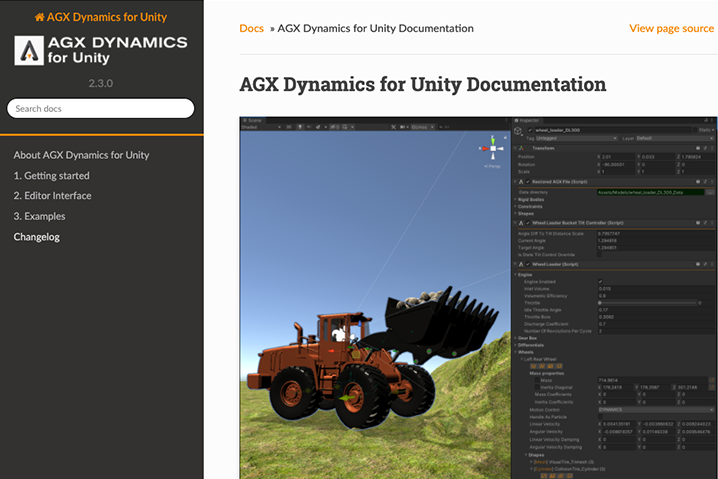The image size is (718, 479).
Task: Click the Transform component preset icon
Action: [x=705, y=148]
